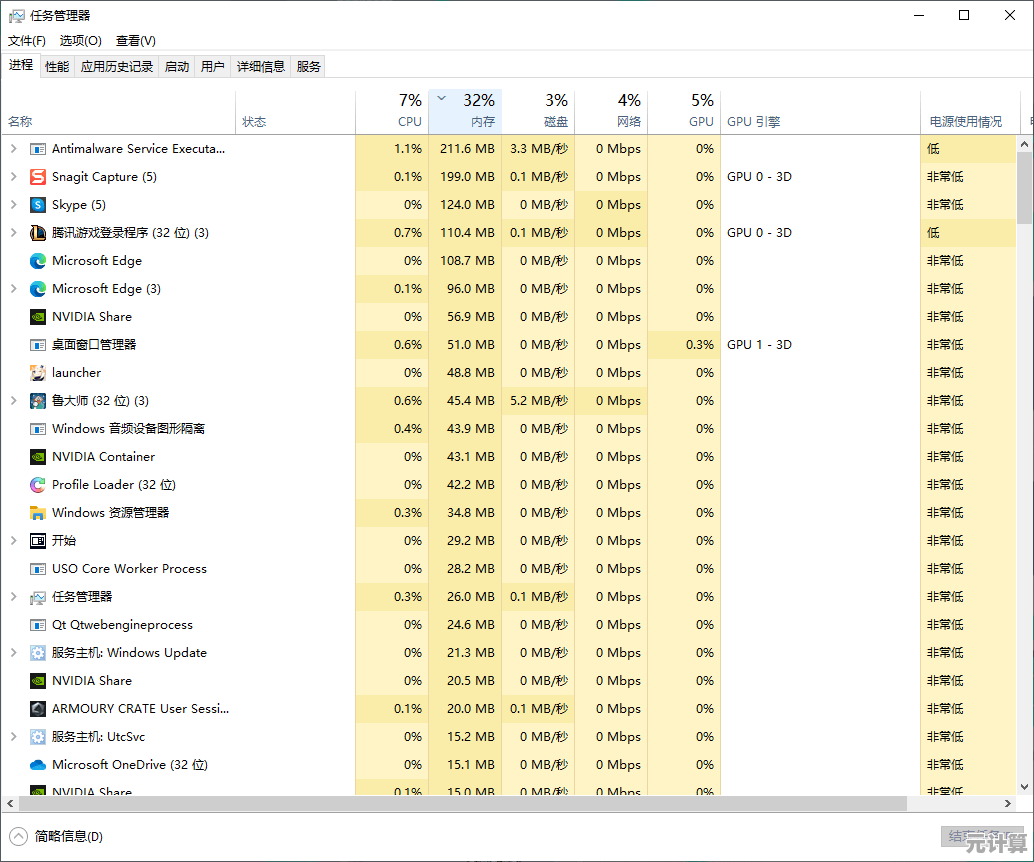
Task: Click the NVIDIA Share 20.5 MB icon
Action: pos(38,681)
